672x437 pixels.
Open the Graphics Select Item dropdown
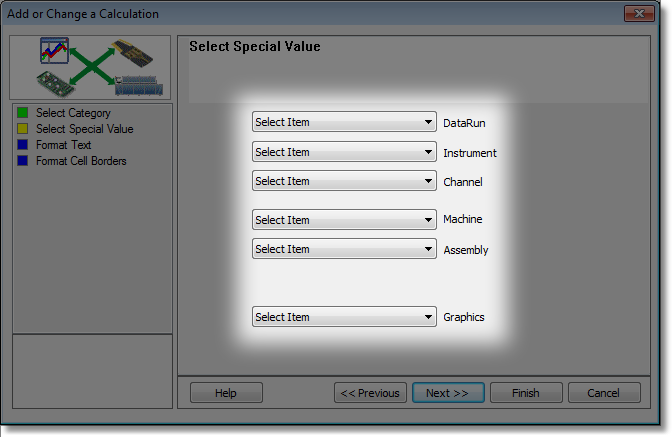click(x=344, y=317)
